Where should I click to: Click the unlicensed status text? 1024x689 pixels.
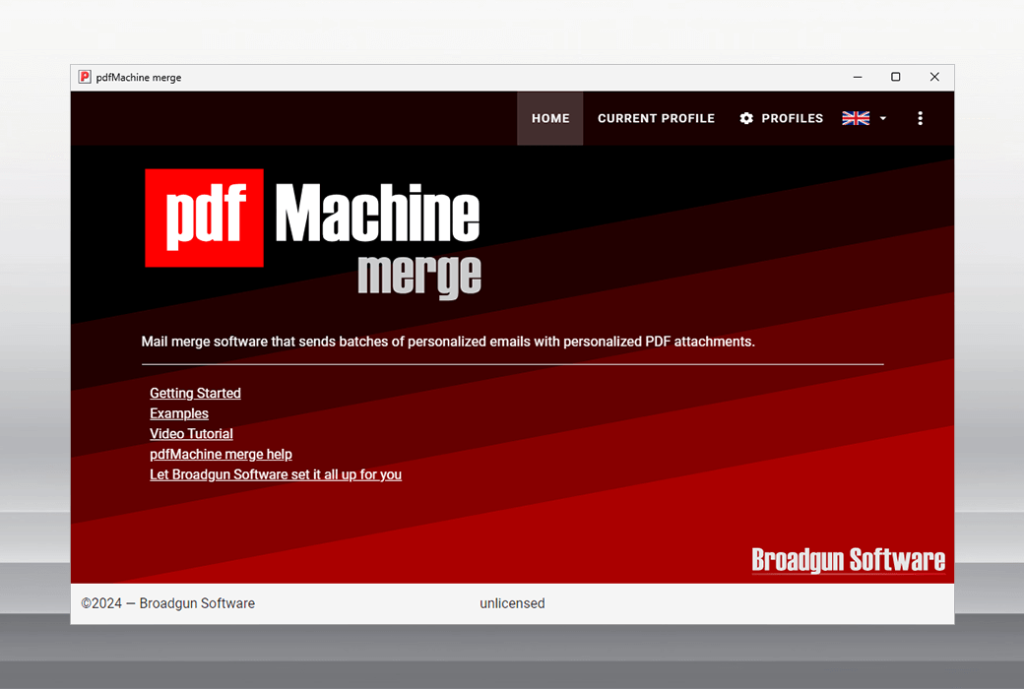512,603
